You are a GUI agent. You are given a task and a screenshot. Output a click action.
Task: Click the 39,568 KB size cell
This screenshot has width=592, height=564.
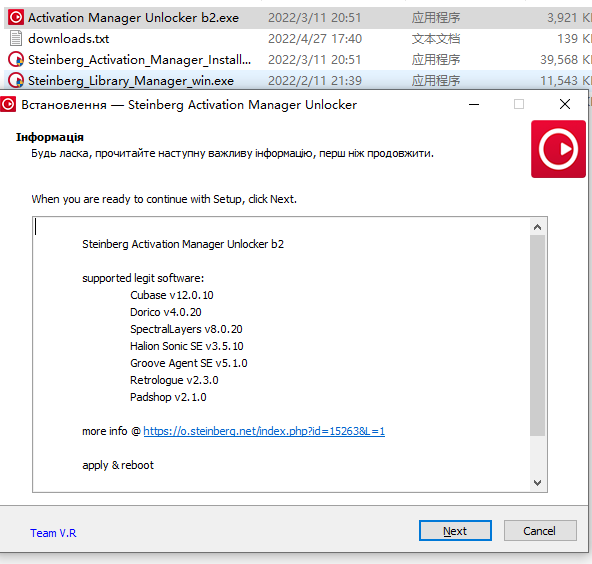click(x=566, y=60)
